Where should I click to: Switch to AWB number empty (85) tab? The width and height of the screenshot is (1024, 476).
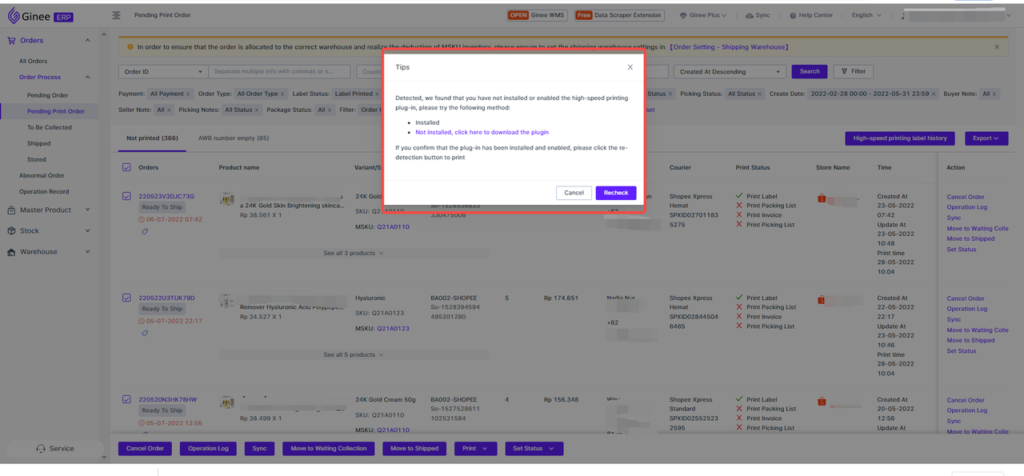[x=233, y=138]
